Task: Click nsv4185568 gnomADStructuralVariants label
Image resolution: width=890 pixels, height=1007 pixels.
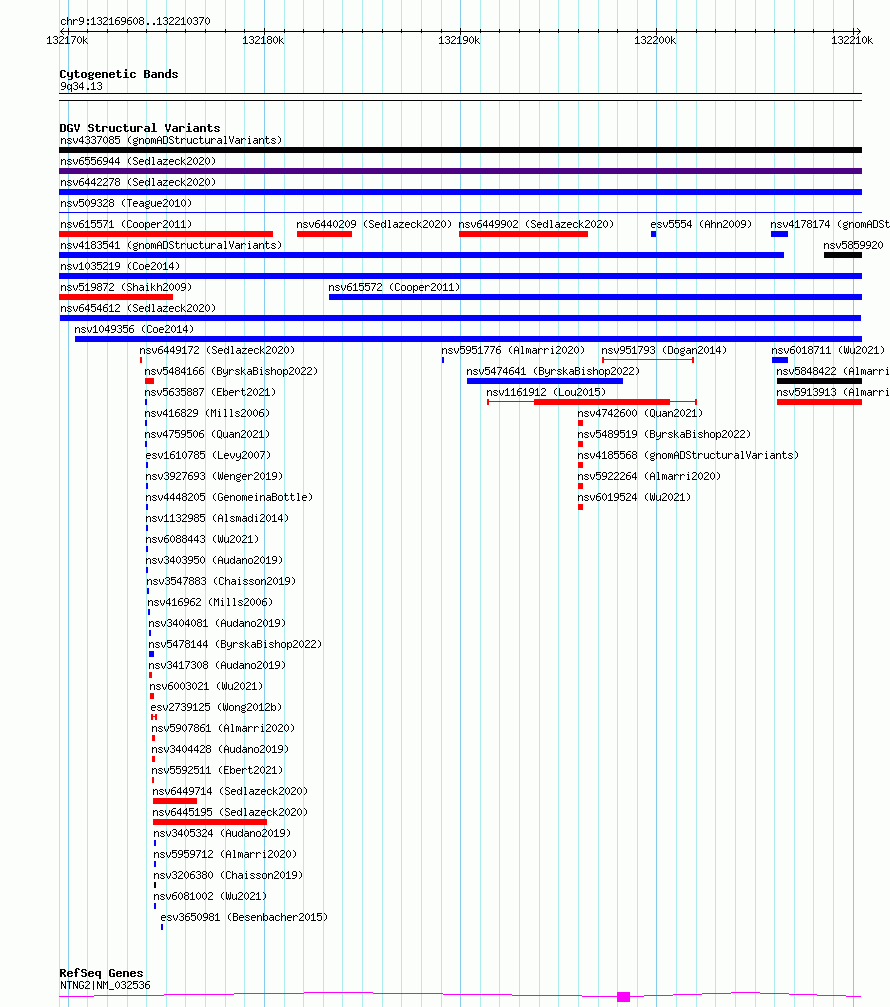Action: pyautogui.click(x=688, y=455)
